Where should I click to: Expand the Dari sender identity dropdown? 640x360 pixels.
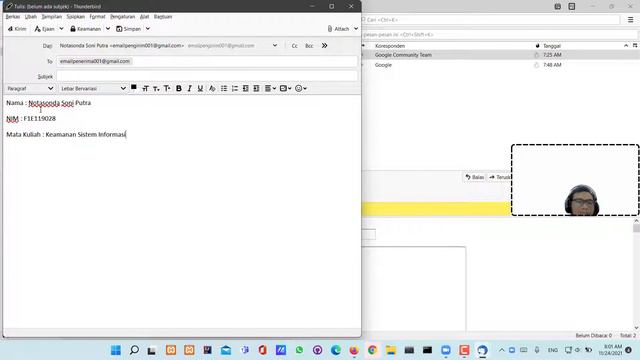(275, 46)
